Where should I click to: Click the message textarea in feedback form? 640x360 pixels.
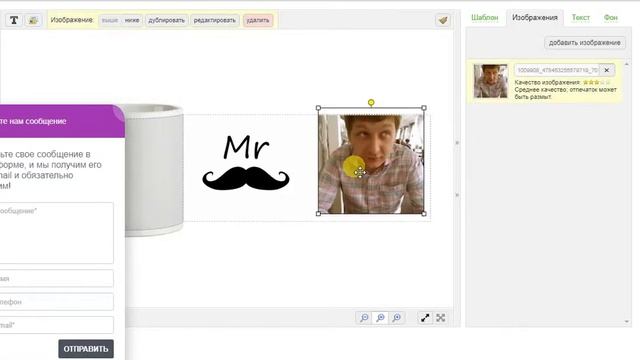[57, 233]
